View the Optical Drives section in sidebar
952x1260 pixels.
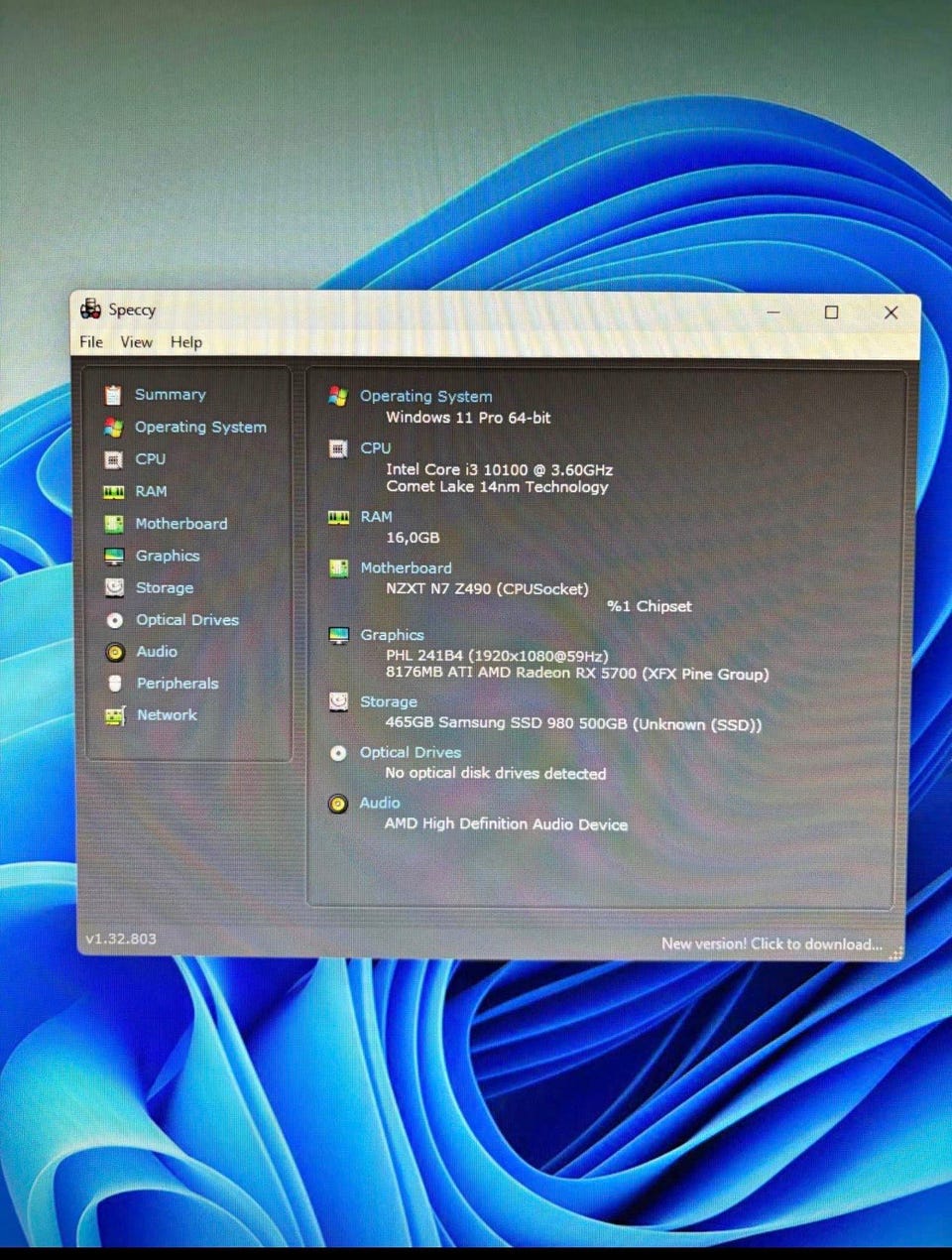coord(187,620)
